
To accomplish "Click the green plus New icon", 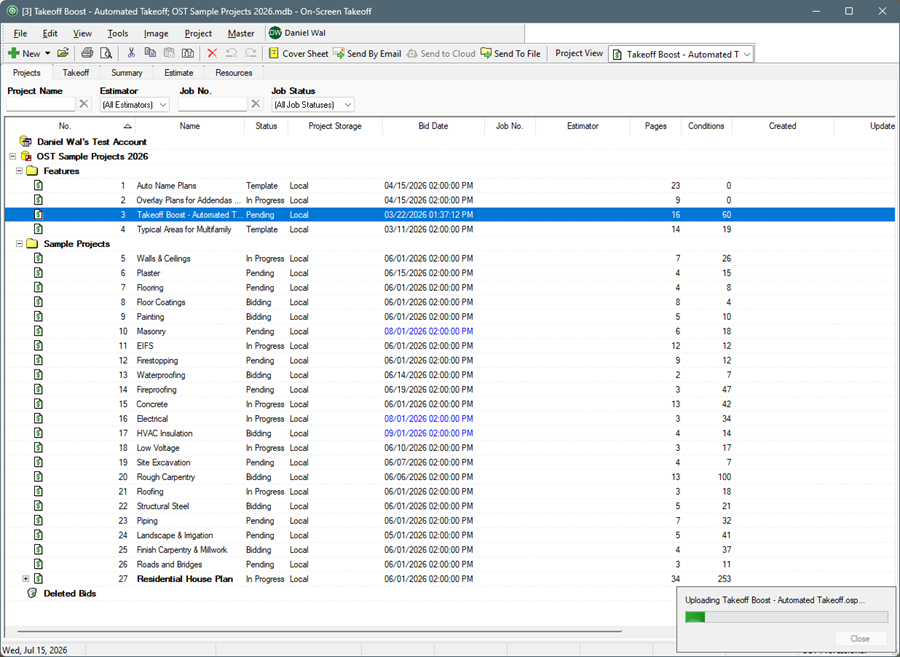I will click(x=14, y=53).
